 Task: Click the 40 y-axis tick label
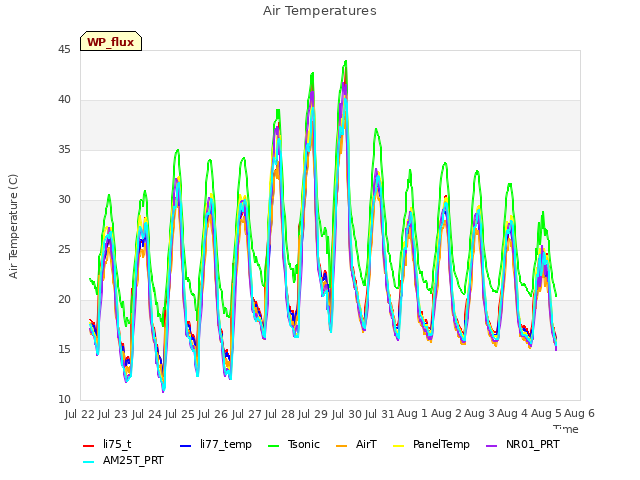click(64, 99)
